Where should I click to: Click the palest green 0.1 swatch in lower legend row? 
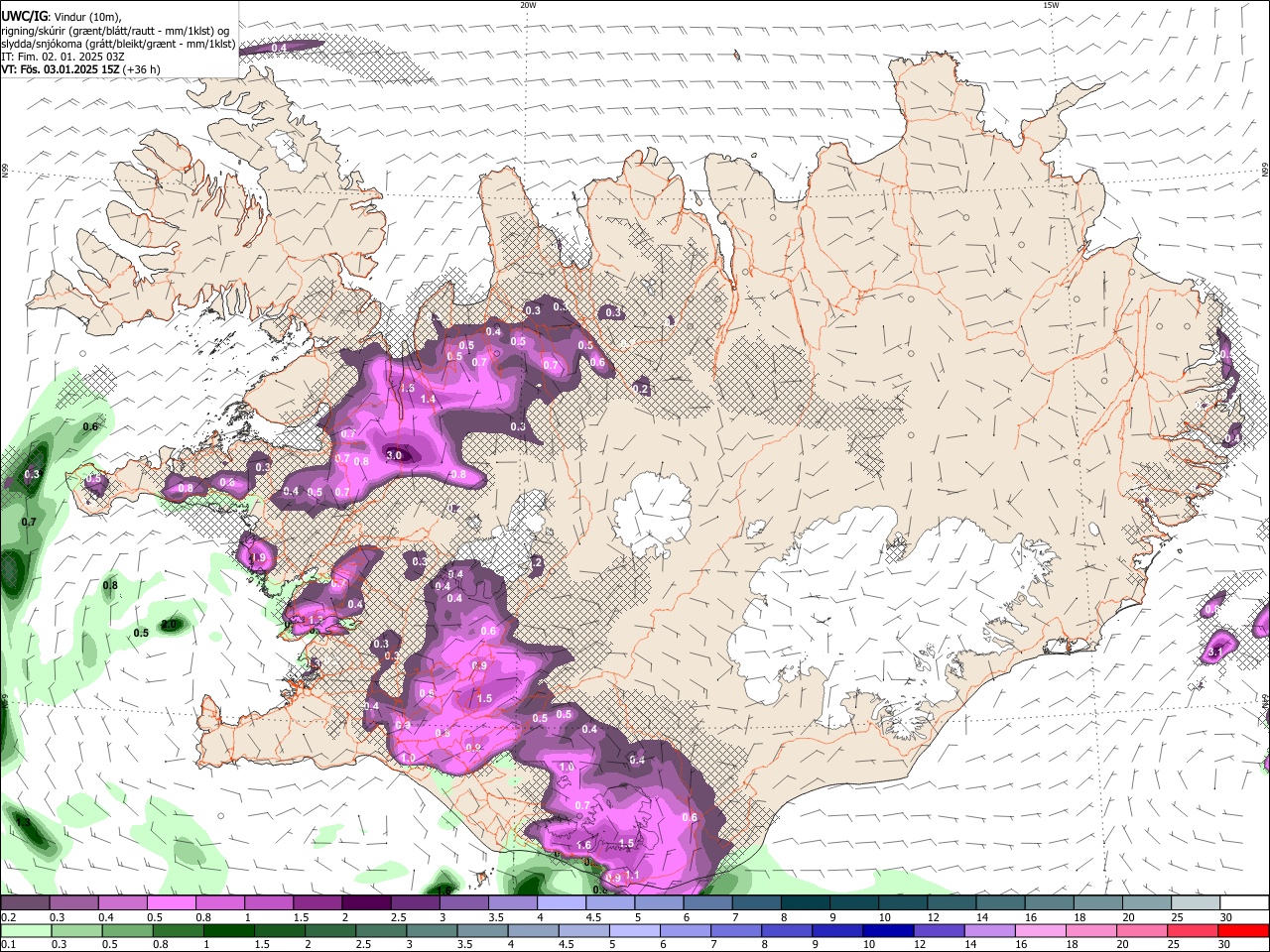click(x=26, y=930)
